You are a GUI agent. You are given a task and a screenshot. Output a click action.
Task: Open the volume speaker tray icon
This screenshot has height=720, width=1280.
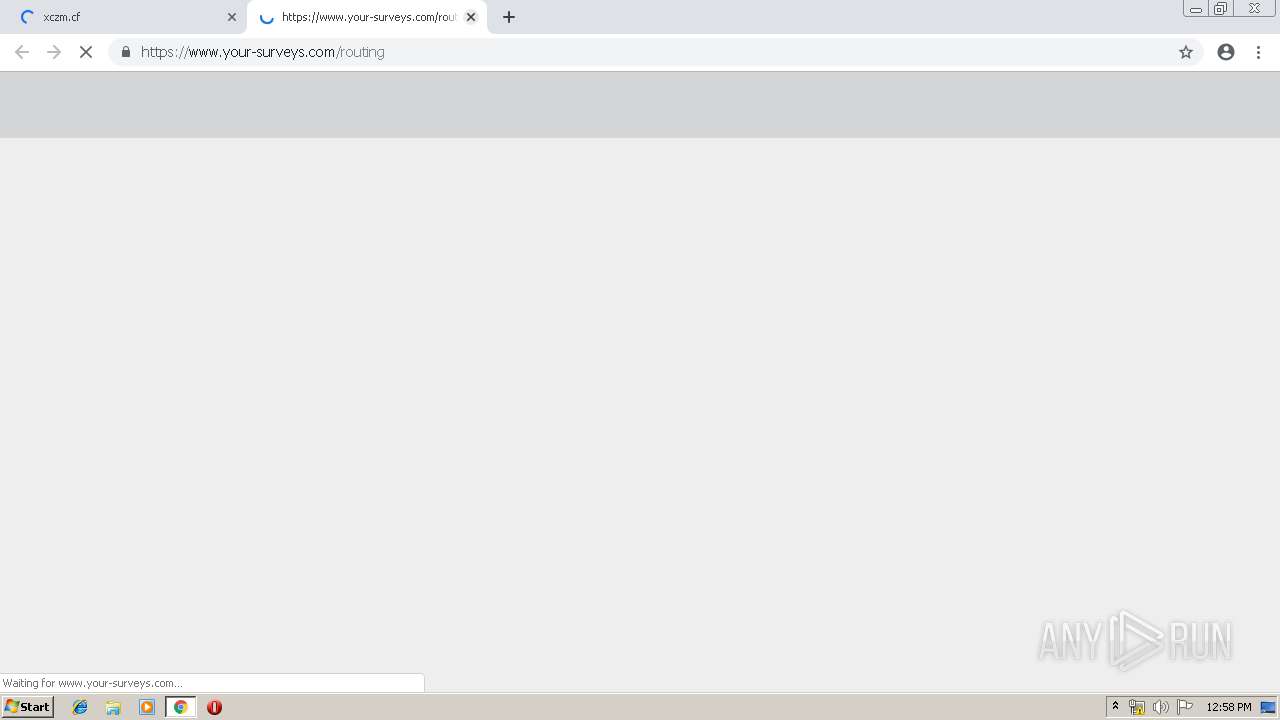point(1161,707)
